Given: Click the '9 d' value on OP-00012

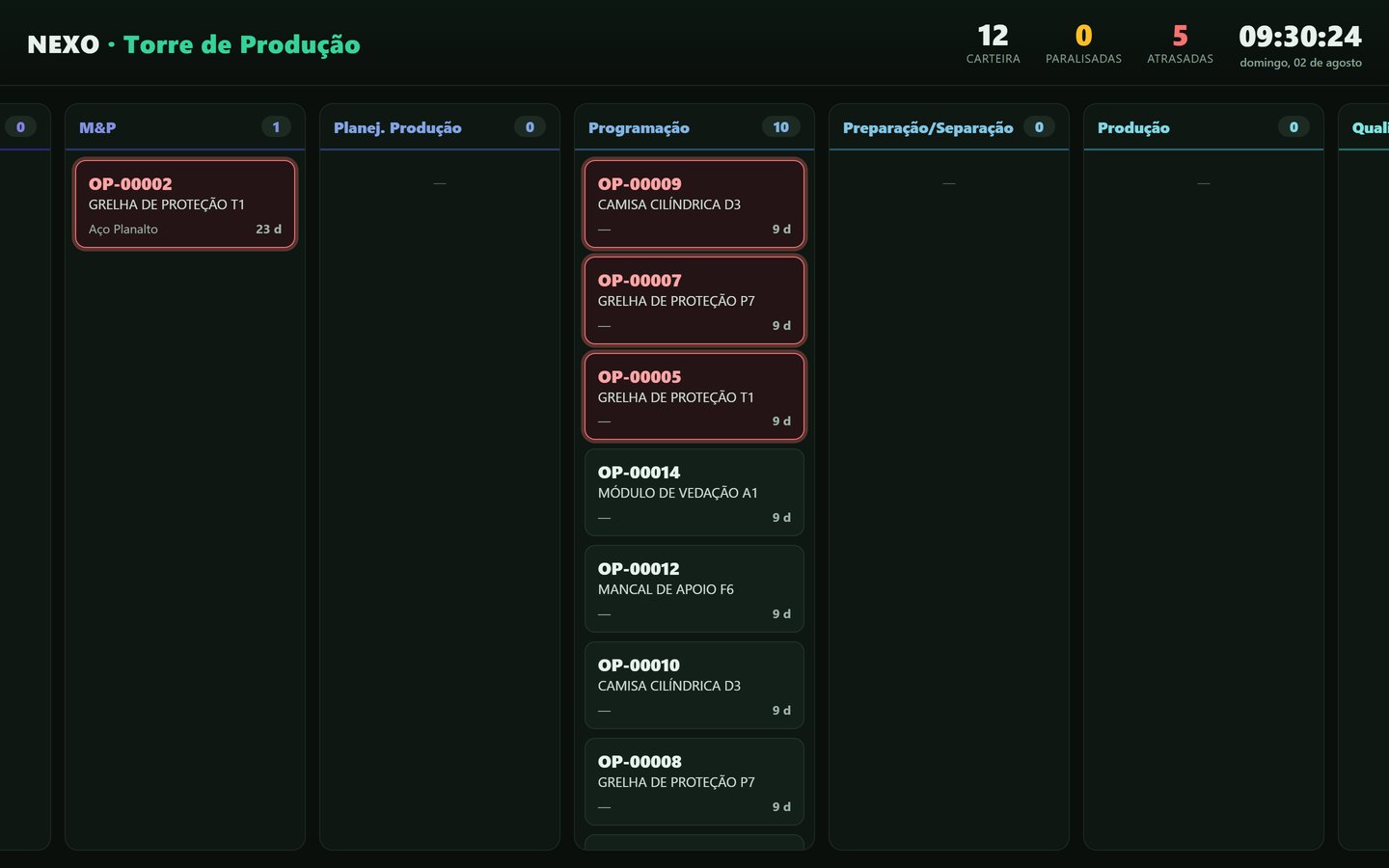Looking at the screenshot, I should point(781,614).
